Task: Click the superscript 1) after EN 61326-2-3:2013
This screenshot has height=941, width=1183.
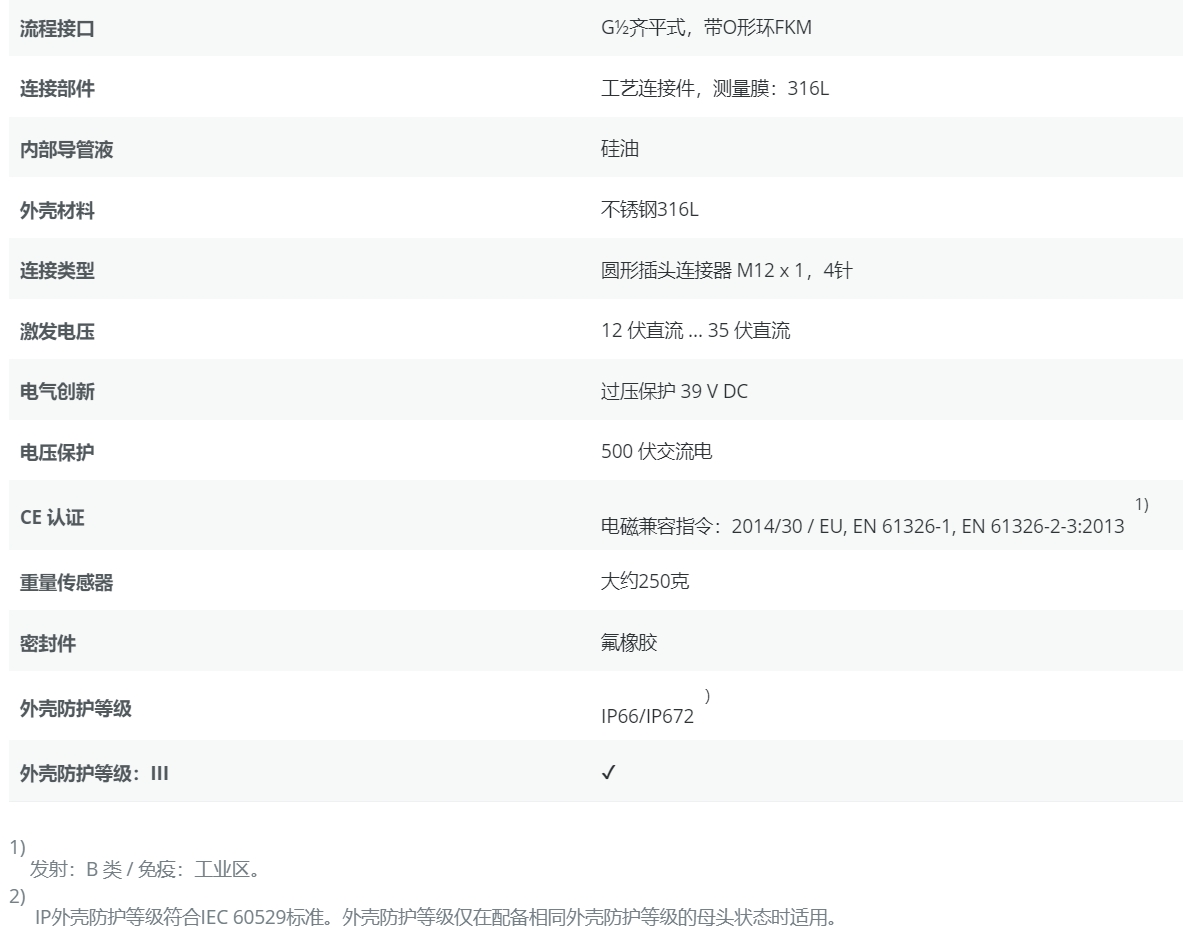Action: coord(1141,505)
